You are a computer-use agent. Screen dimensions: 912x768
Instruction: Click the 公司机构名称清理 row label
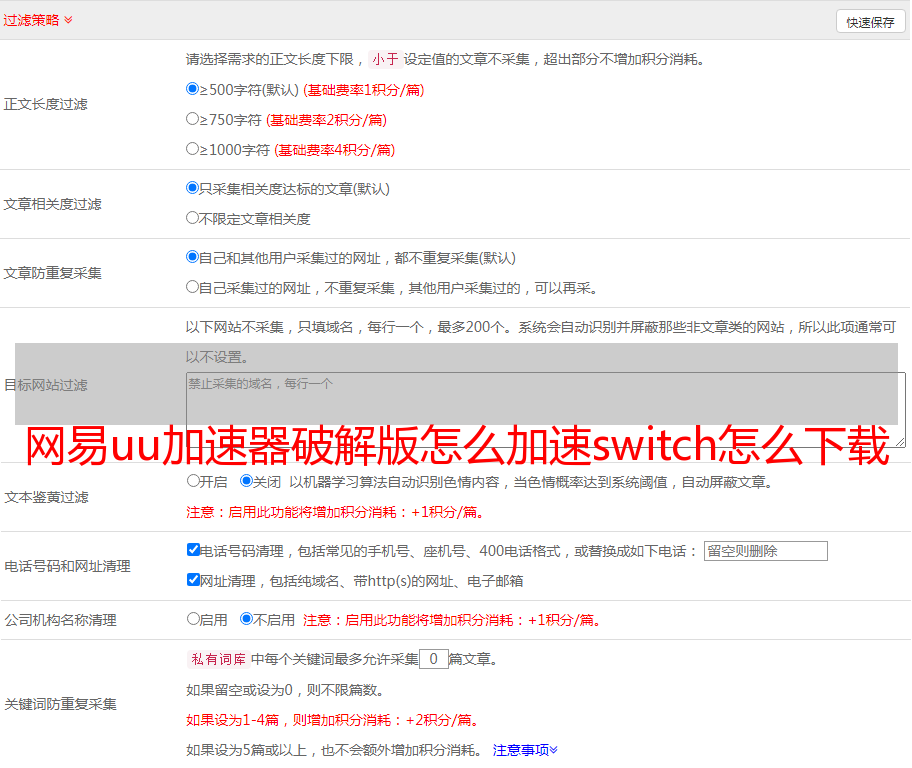pyautogui.click(x=60, y=620)
